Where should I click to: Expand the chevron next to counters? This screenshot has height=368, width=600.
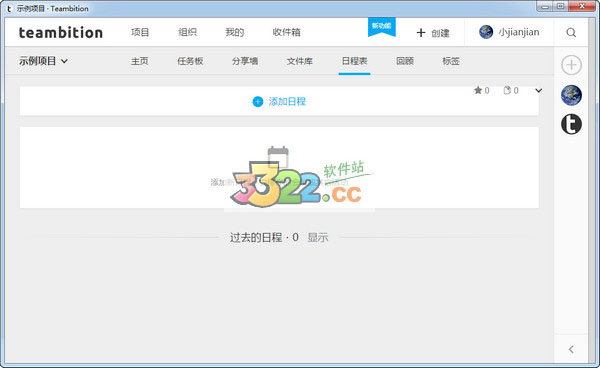[x=538, y=91]
